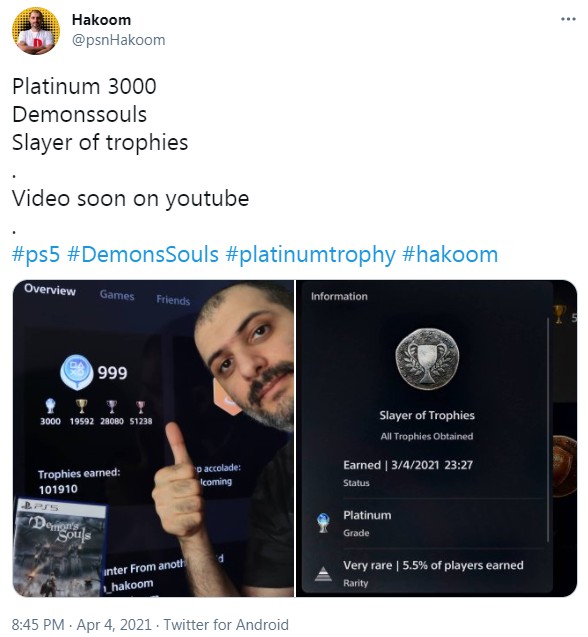Click the gold trophy icon above 19592
The image size is (588, 637).
[81, 405]
